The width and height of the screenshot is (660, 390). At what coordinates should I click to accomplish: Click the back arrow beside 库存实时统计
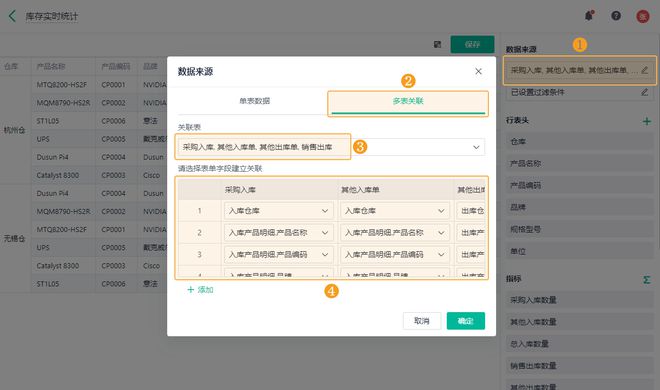tap(12, 16)
